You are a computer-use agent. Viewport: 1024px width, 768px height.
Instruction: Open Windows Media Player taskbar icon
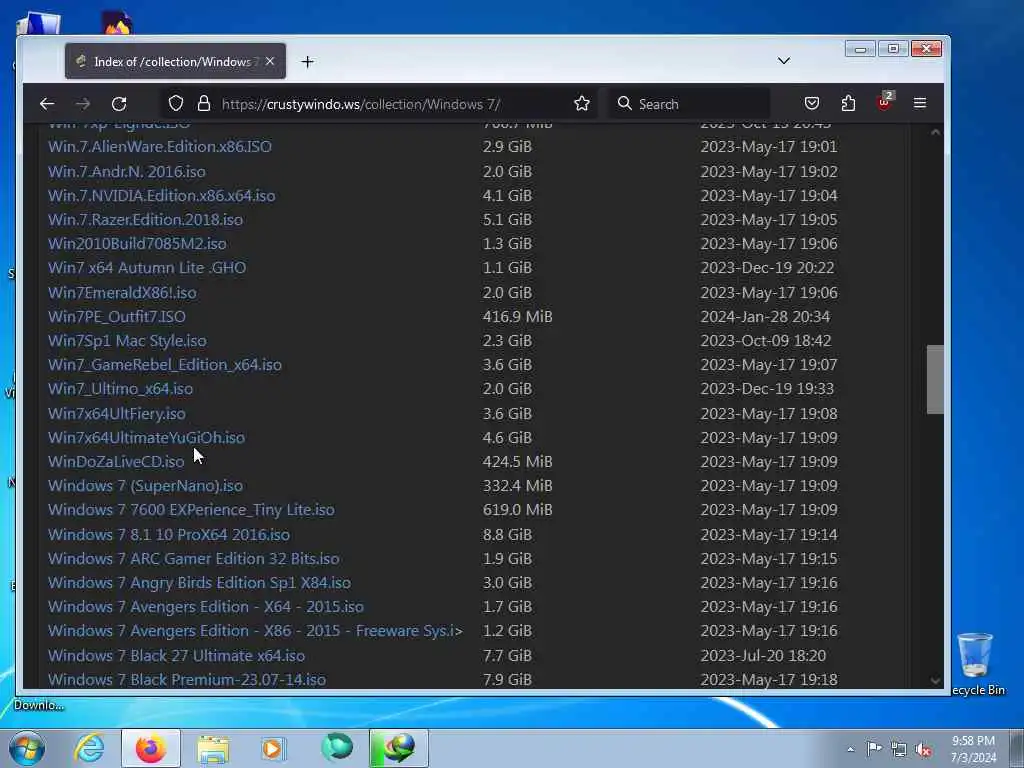coord(273,748)
